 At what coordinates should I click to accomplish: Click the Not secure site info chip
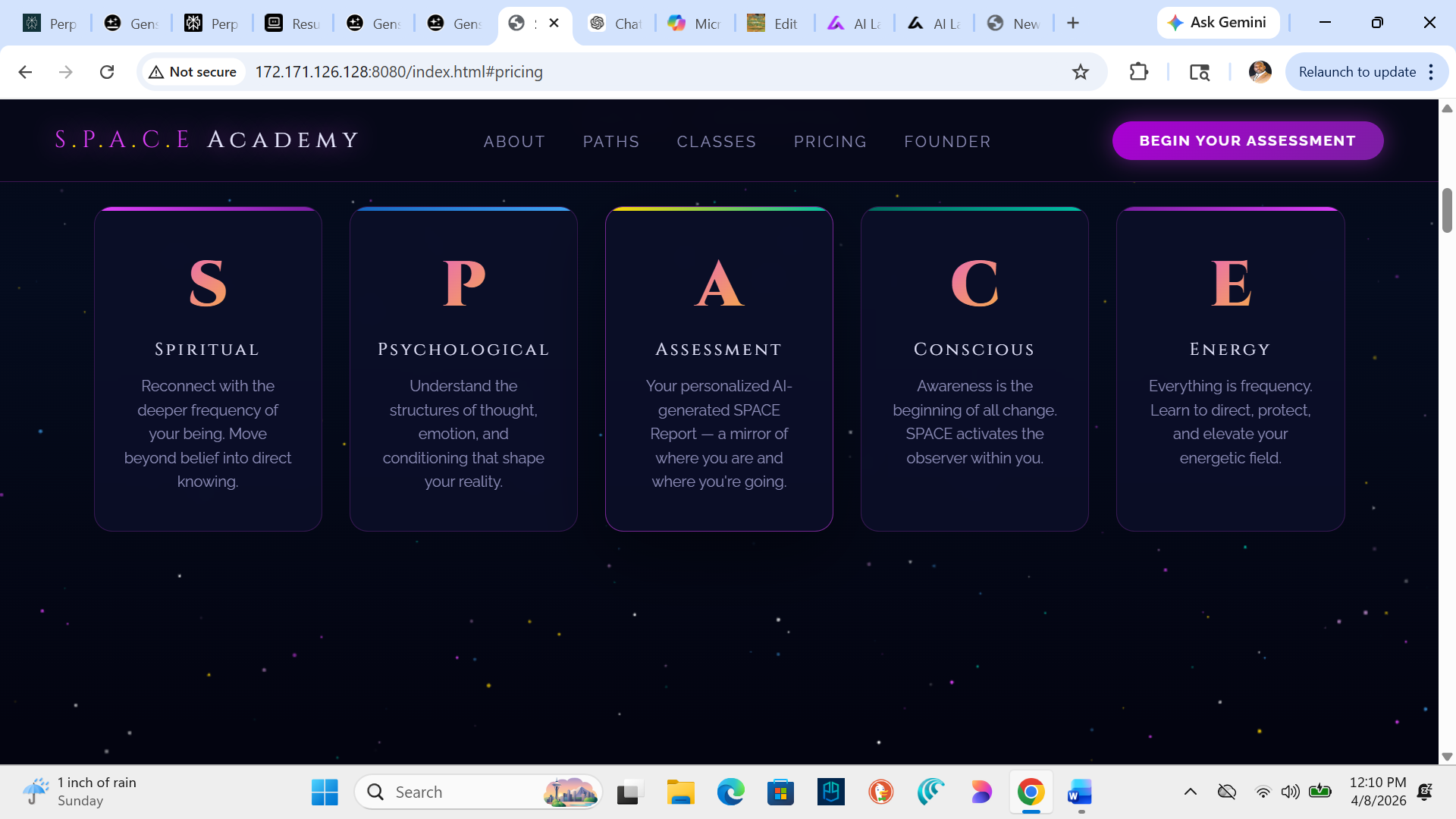[193, 72]
